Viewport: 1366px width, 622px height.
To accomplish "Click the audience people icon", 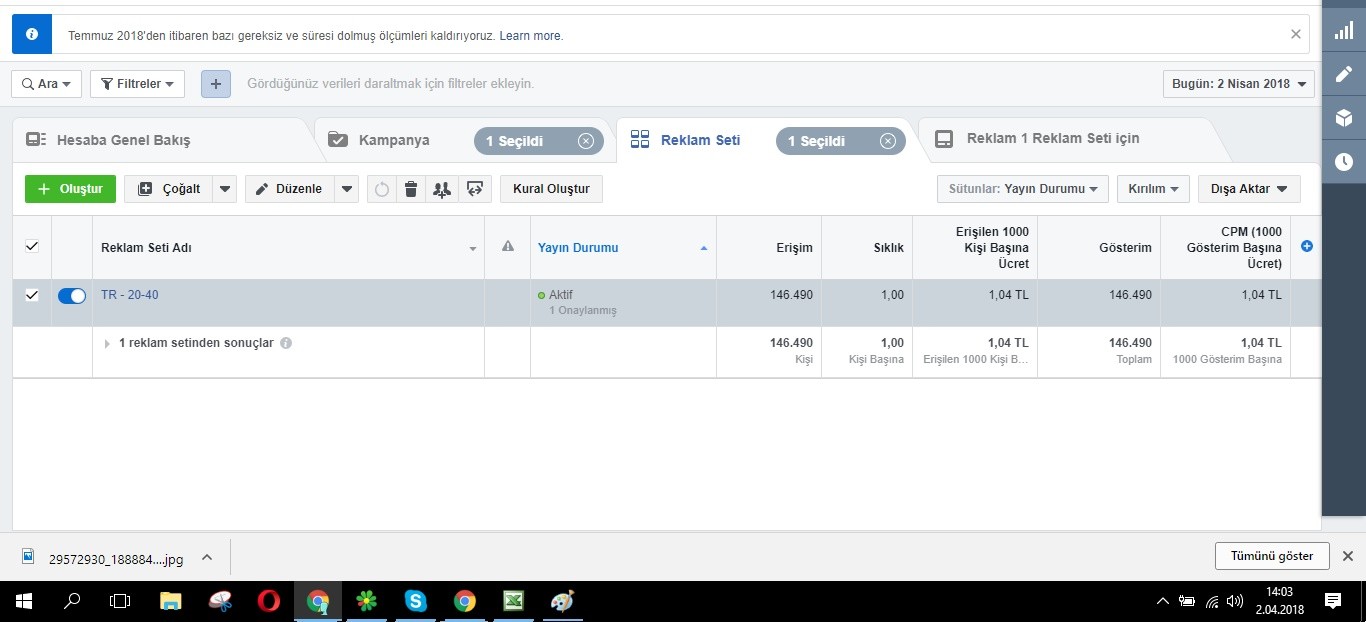I will tap(441, 189).
